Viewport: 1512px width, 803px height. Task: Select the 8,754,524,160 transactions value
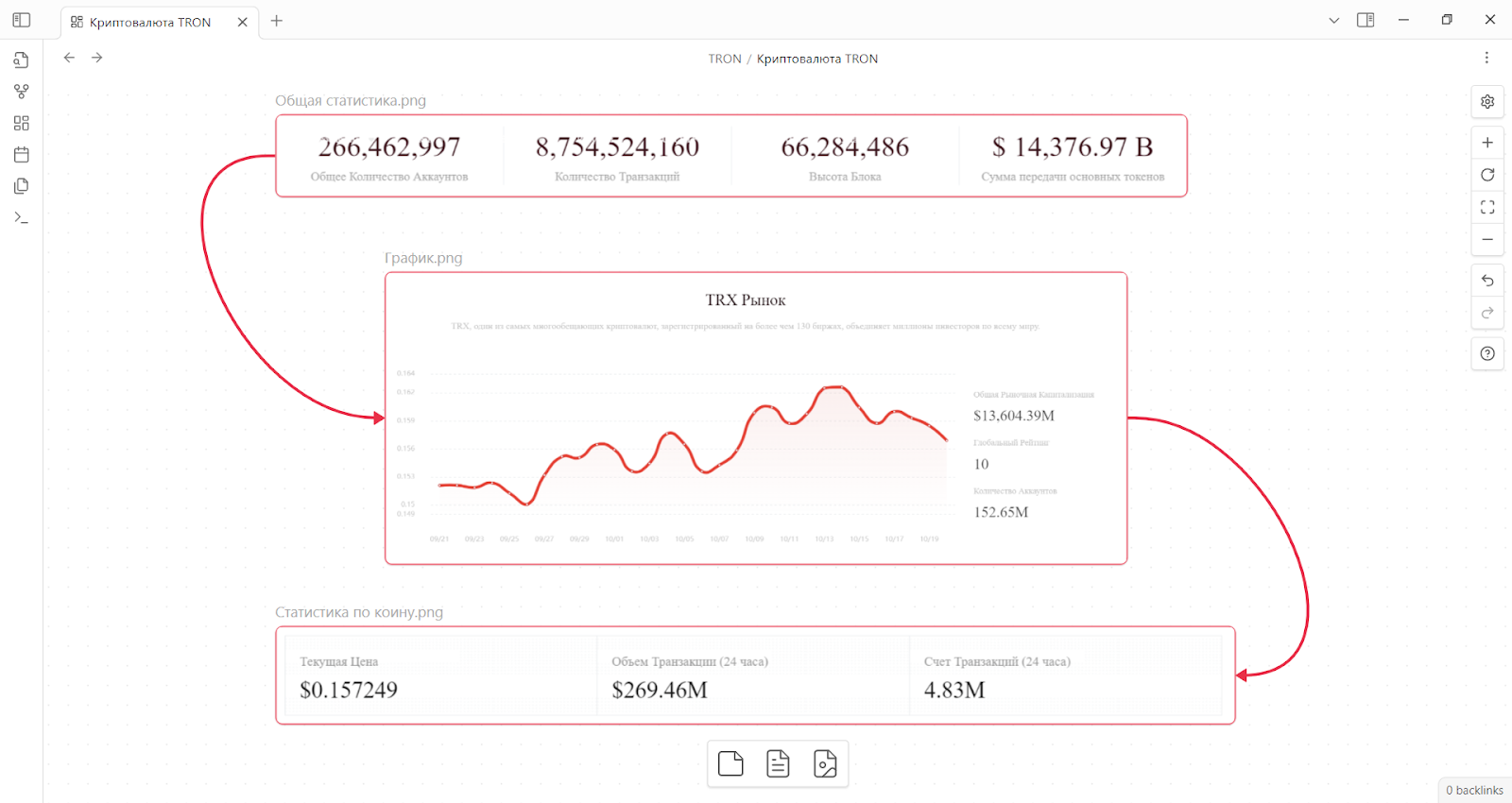tap(617, 147)
